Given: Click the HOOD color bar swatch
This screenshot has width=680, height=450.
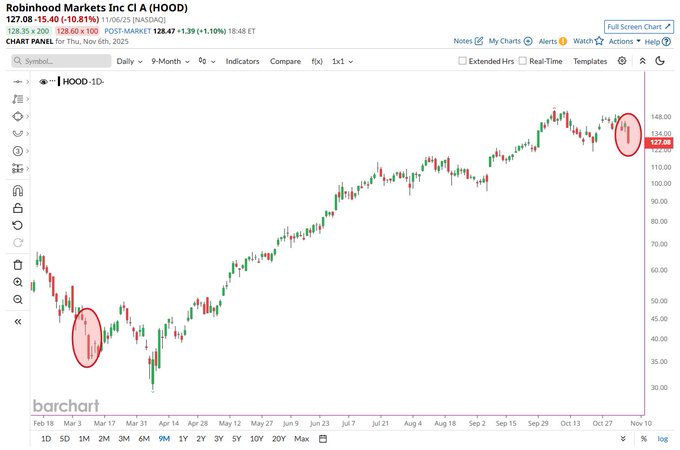Looking at the screenshot, I should point(59,82).
